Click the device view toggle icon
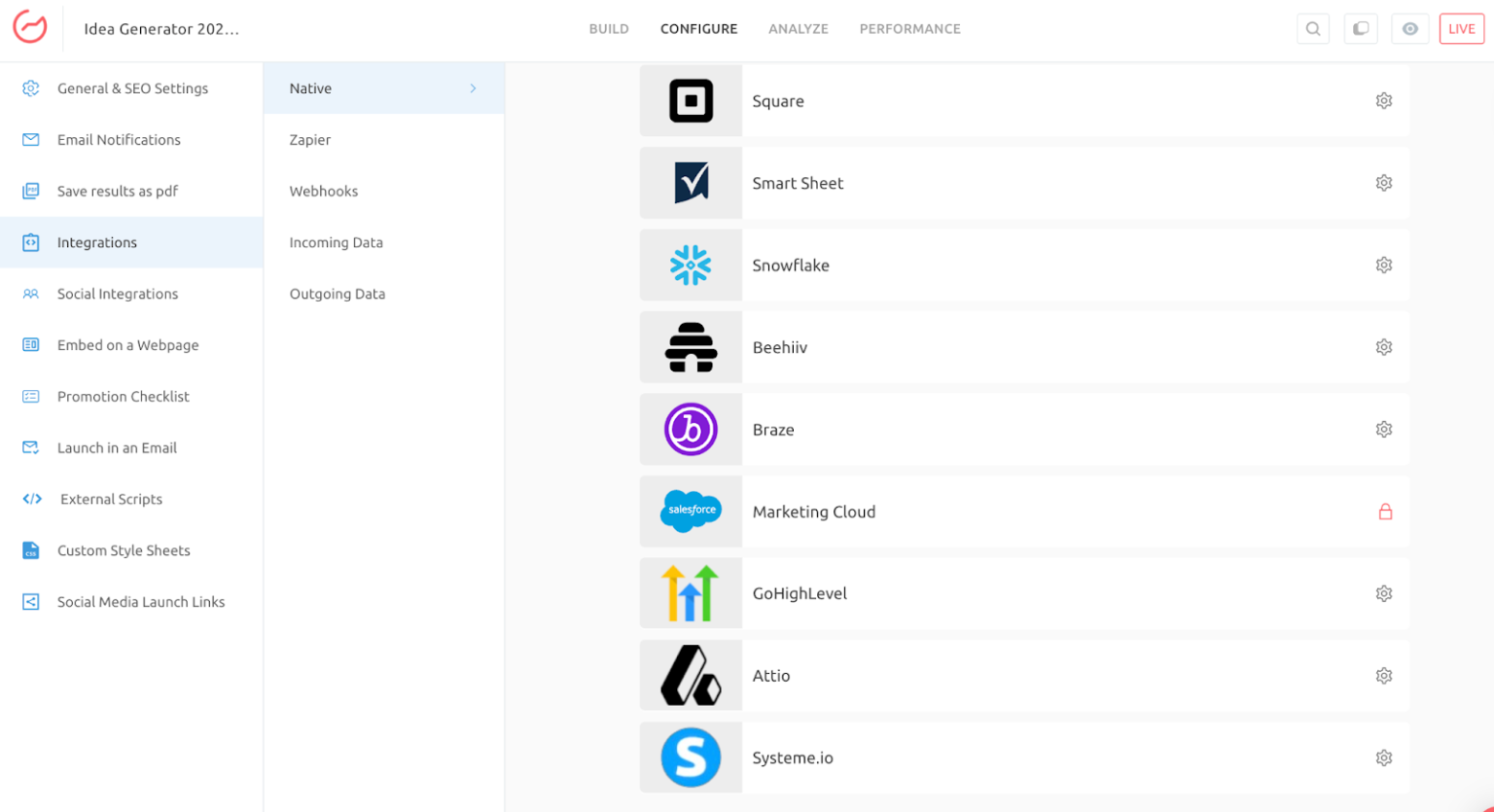The image size is (1494, 812). (x=1361, y=29)
